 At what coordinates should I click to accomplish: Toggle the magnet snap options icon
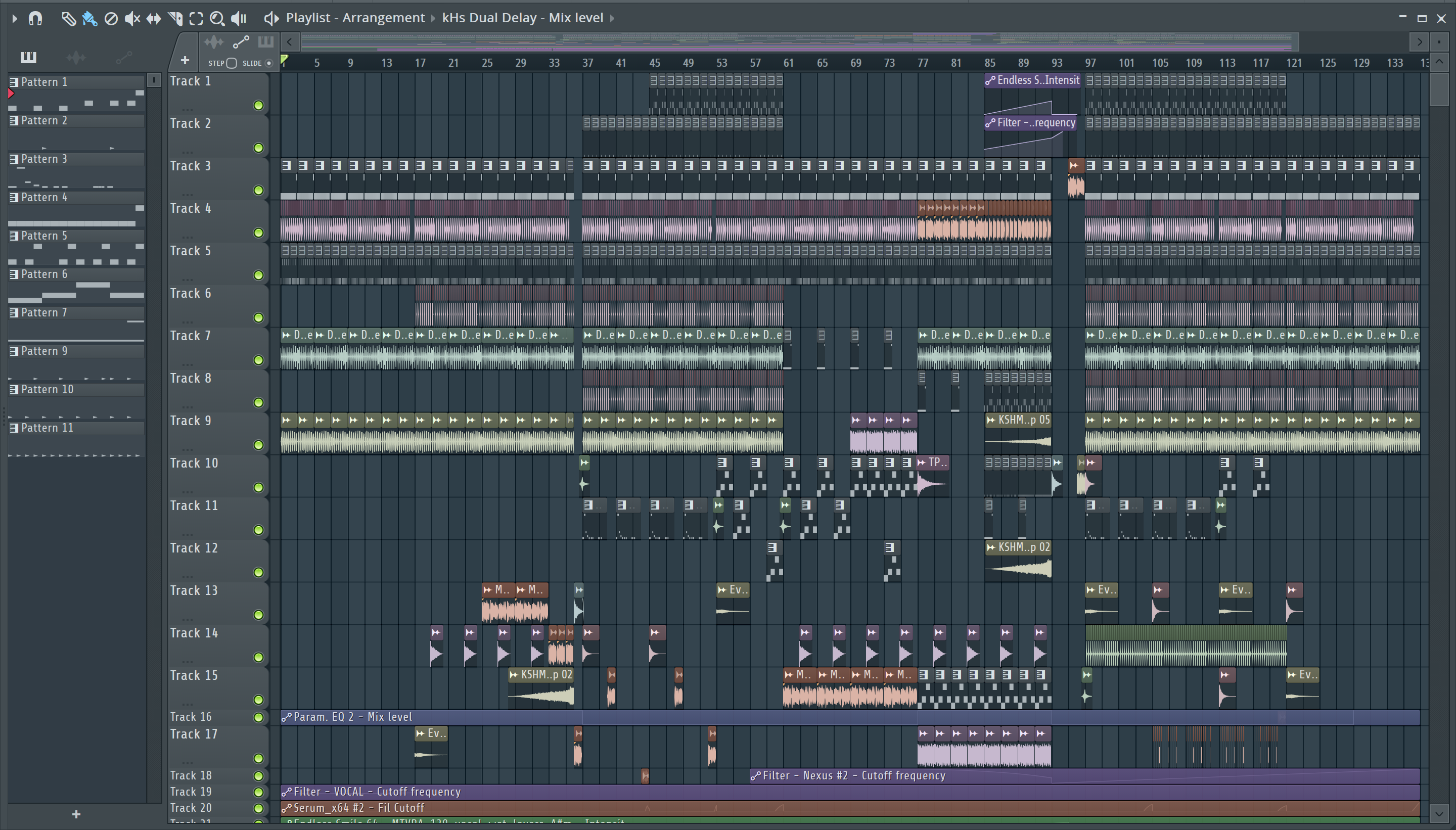coord(35,19)
